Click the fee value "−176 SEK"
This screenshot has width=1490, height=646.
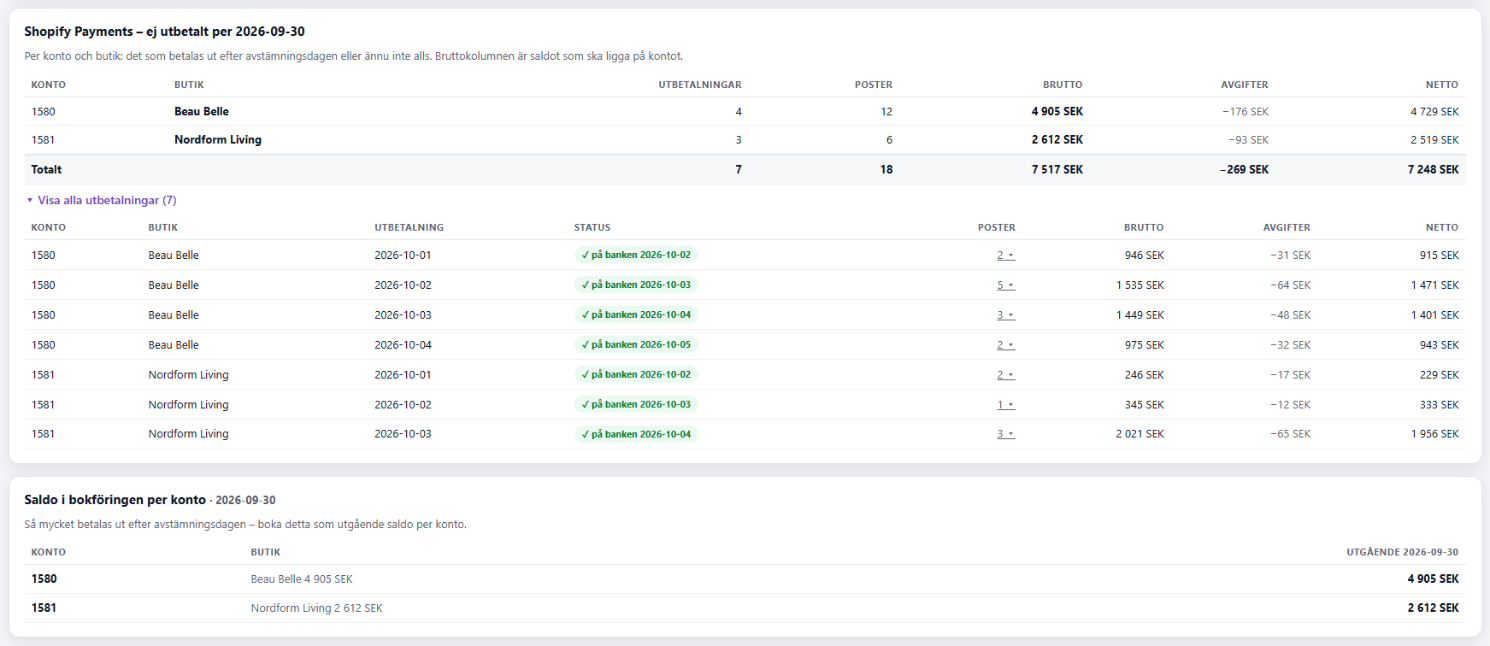pos(1245,112)
